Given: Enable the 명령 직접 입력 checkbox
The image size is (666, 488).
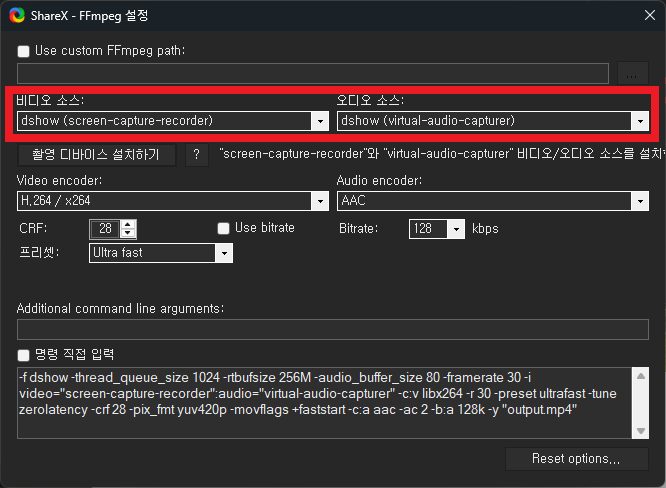Looking at the screenshot, I should click(x=23, y=355).
